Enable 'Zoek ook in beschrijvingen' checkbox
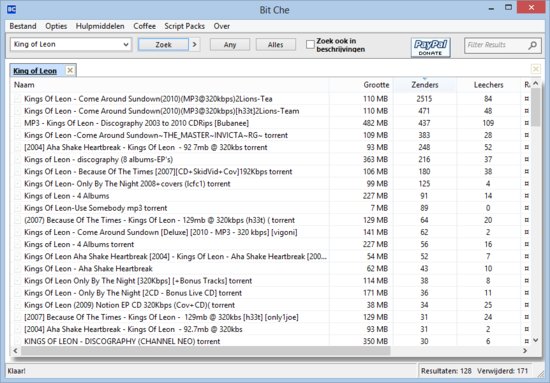Screen dimensions: 550x383 pos(310,45)
